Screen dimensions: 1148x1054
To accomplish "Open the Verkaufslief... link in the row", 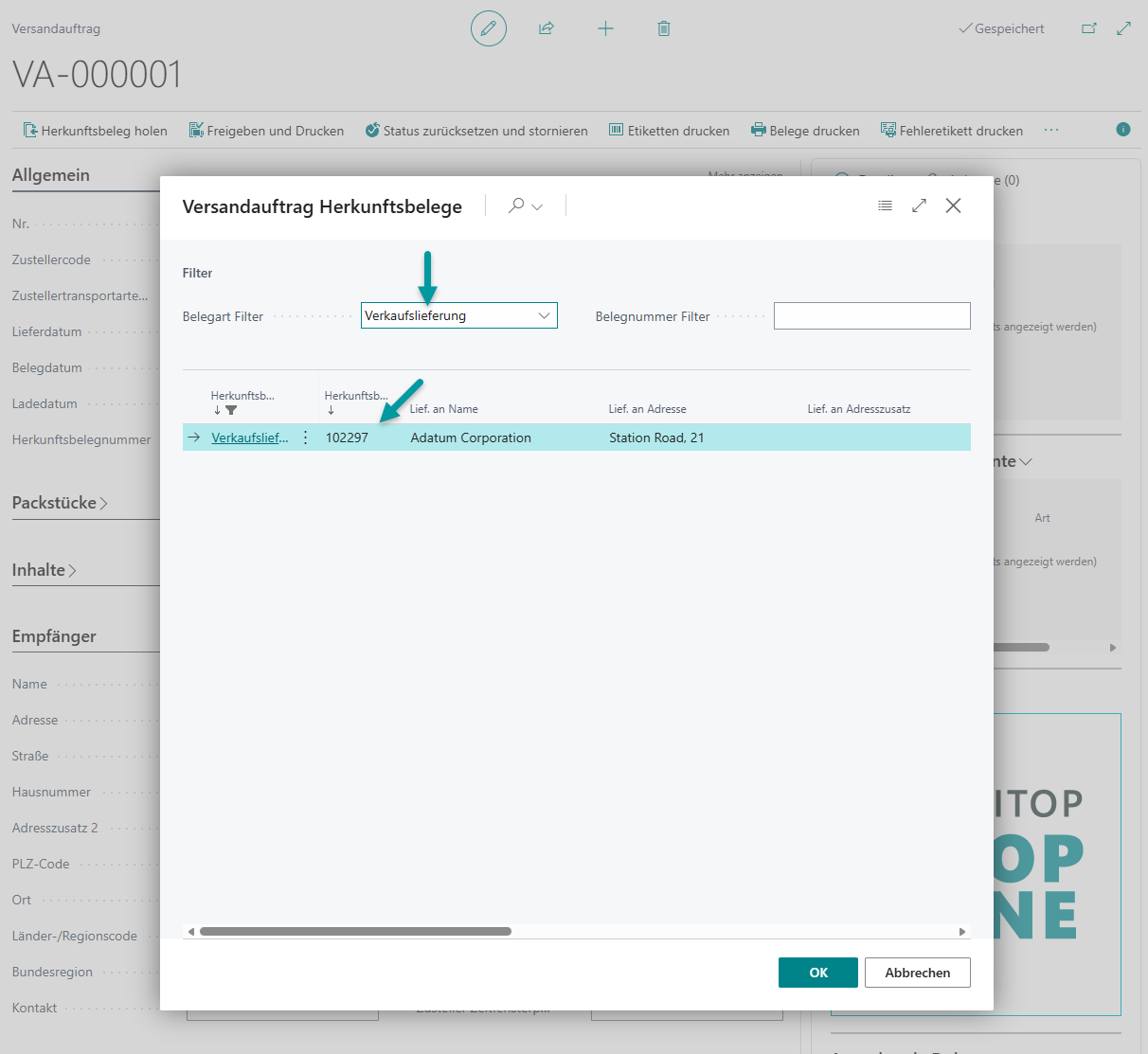I will tap(250, 438).
